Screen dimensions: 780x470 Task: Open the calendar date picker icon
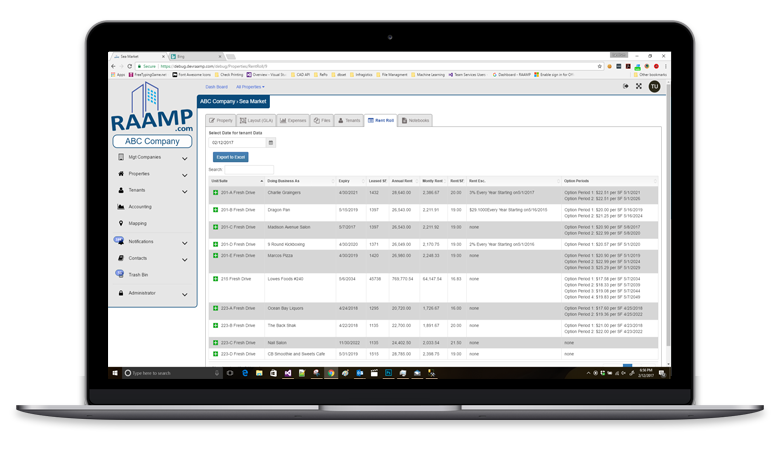pos(270,143)
